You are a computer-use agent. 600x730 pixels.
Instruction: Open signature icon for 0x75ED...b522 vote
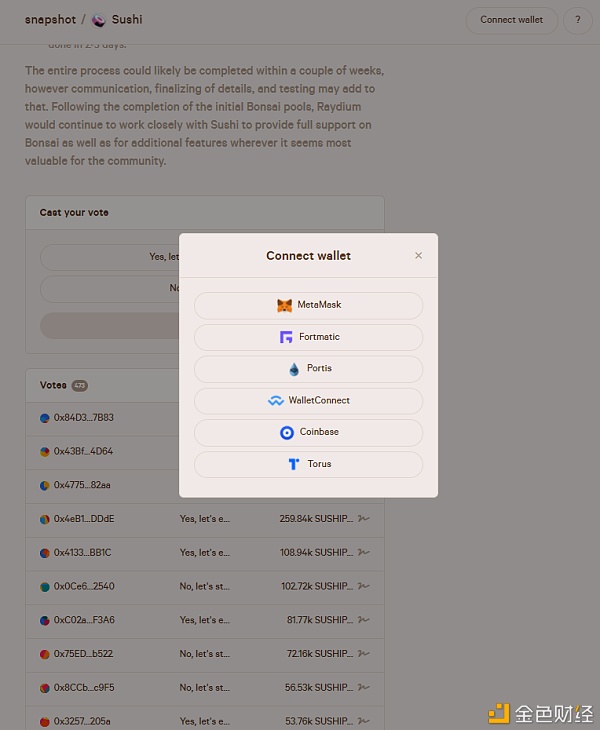364,654
